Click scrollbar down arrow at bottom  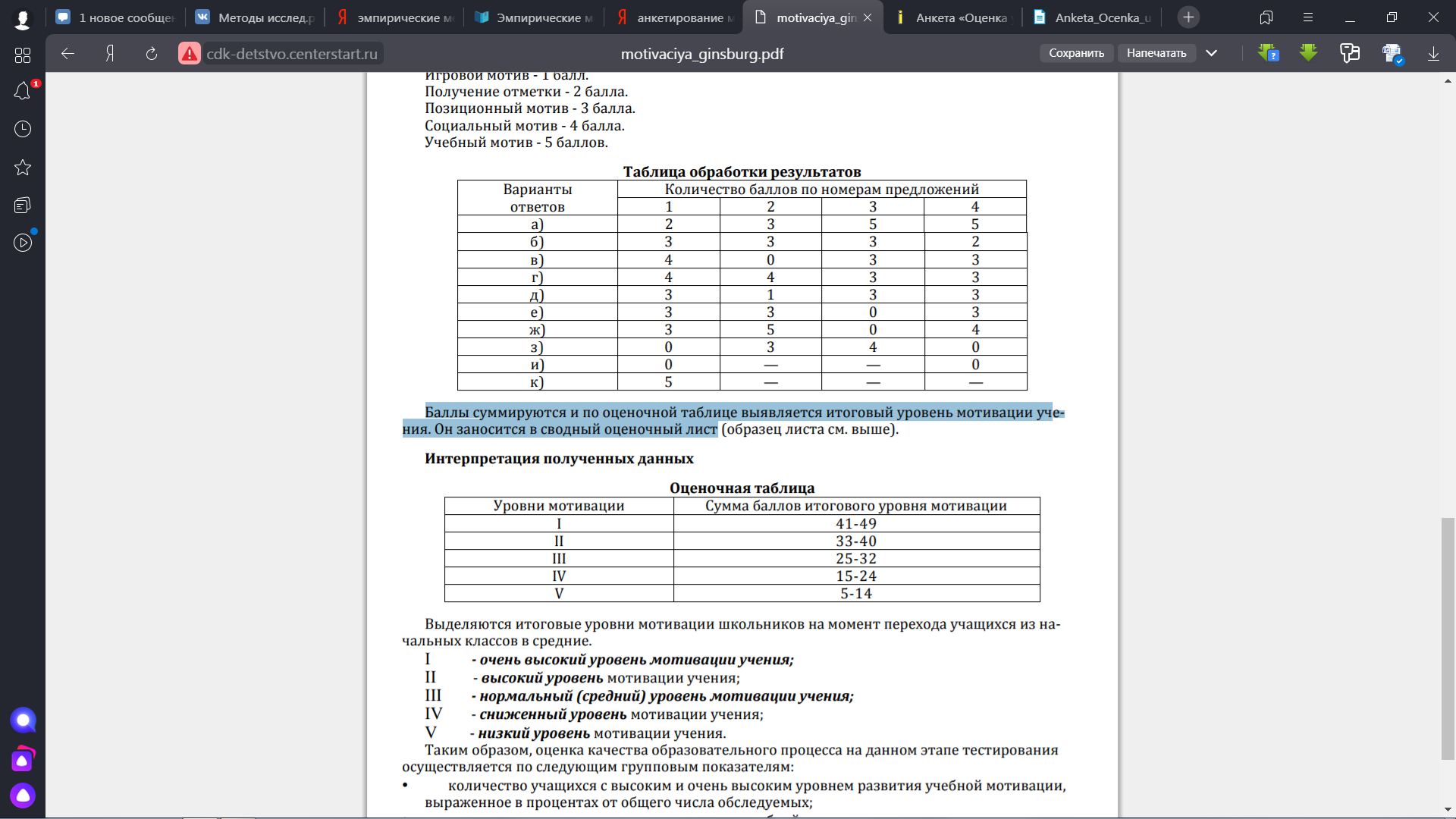click(x=1448, y=810)
